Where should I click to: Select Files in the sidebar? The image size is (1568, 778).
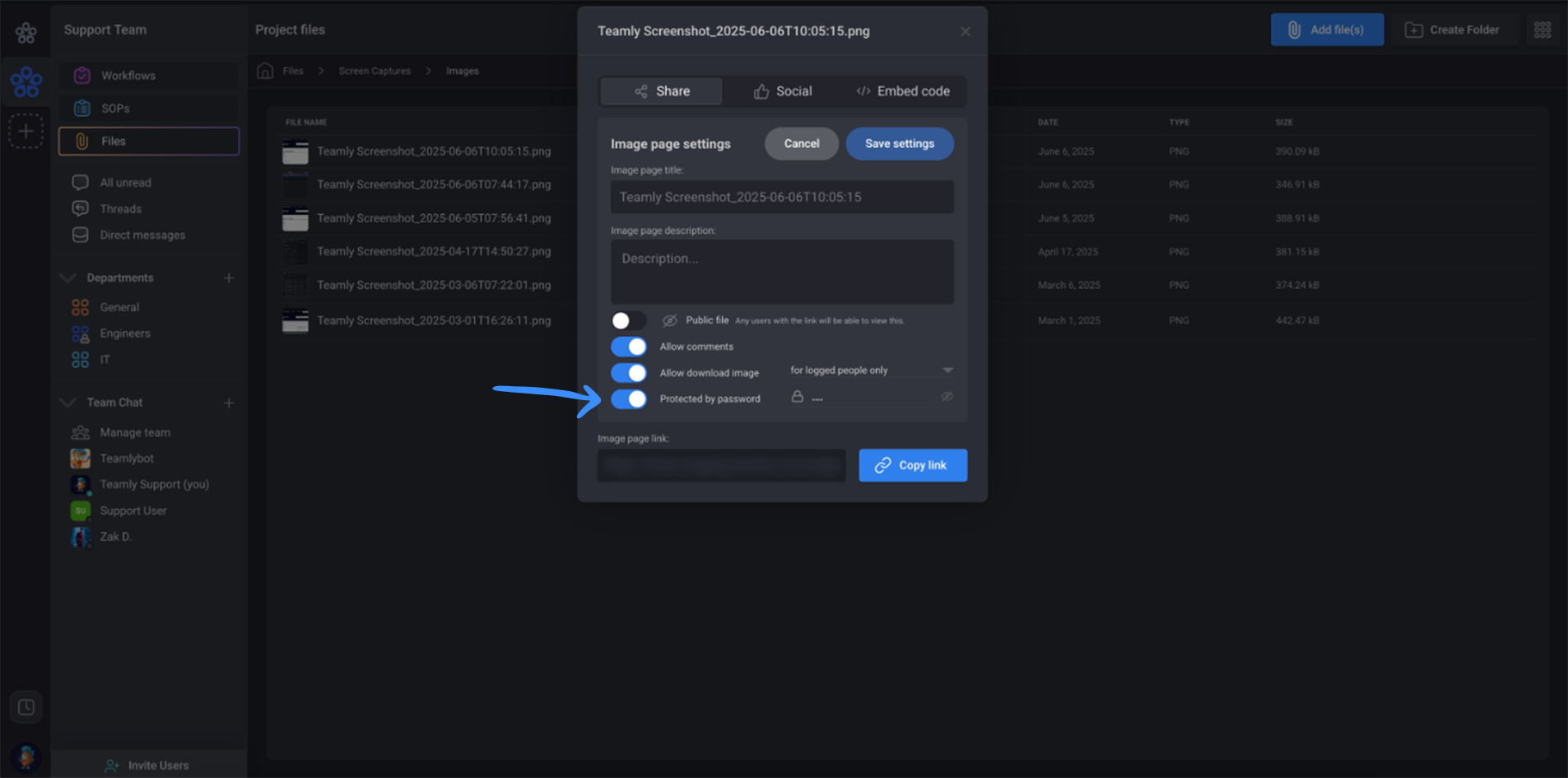pyautogui.click(x=149, y=142)
